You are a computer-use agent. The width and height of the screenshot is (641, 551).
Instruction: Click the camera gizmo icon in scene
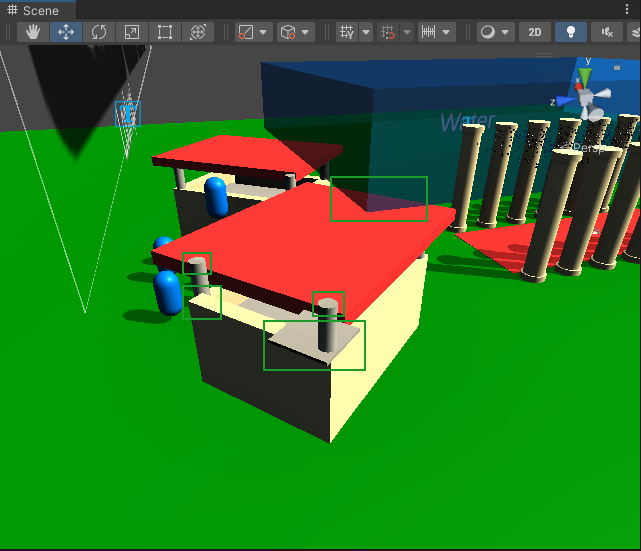tap(127, 115)
